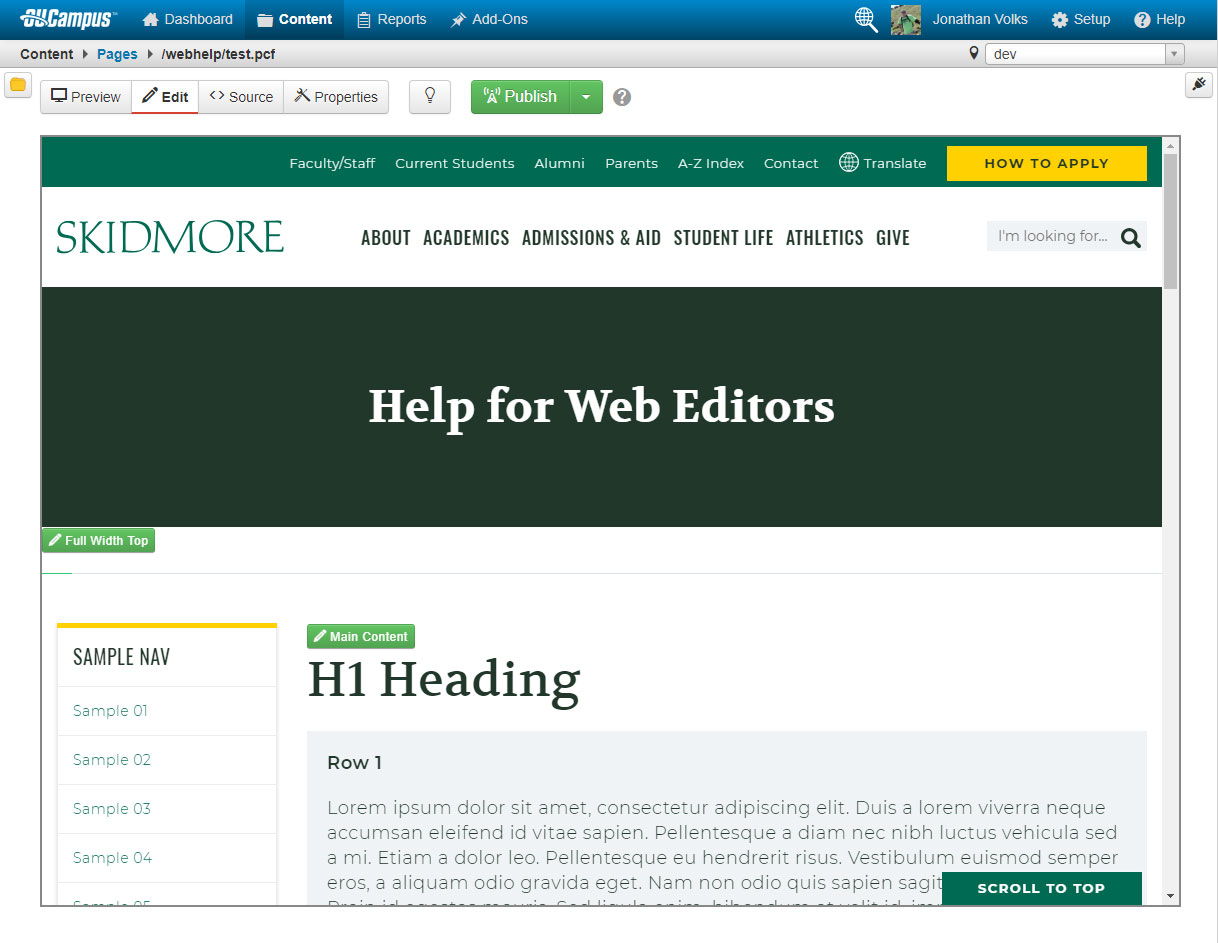This screenshot has height=943, width=1218.
Task: Click the lightbulb page check icon
Action: pos(430,97)
